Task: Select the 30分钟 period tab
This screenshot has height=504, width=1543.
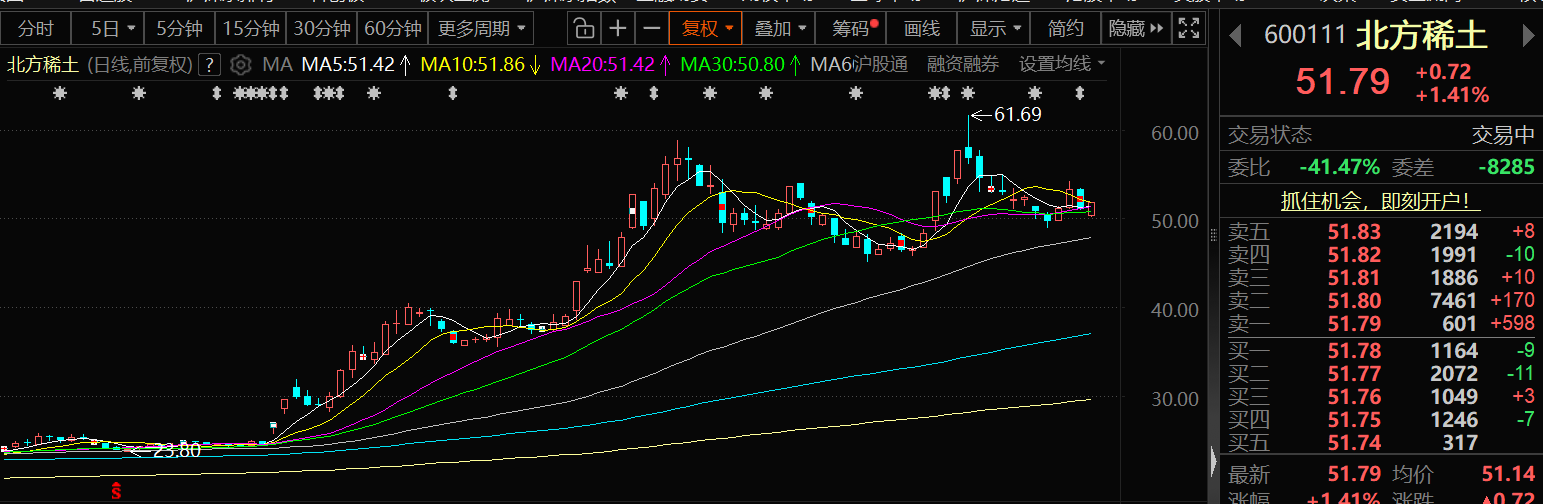Action: click(322, 28)
